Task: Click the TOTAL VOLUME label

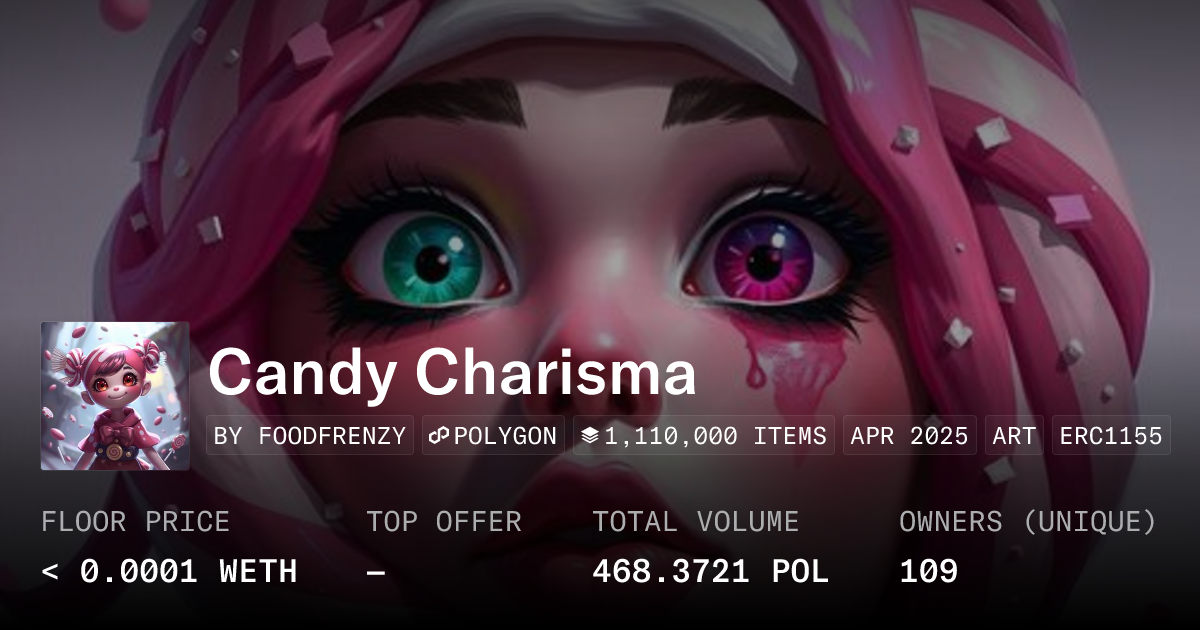Action: click(696, 522)
